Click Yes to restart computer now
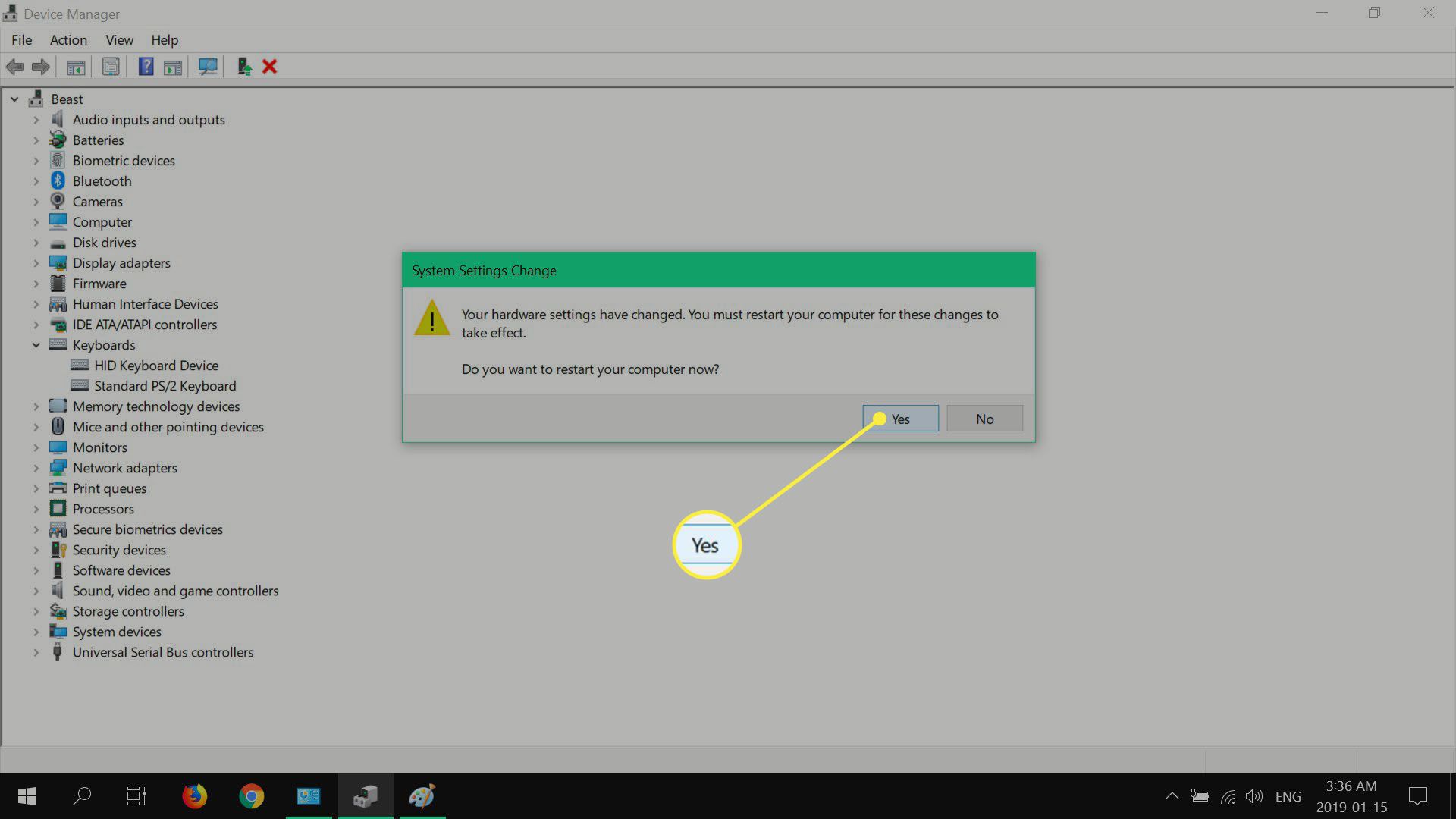 pos(900,418)
